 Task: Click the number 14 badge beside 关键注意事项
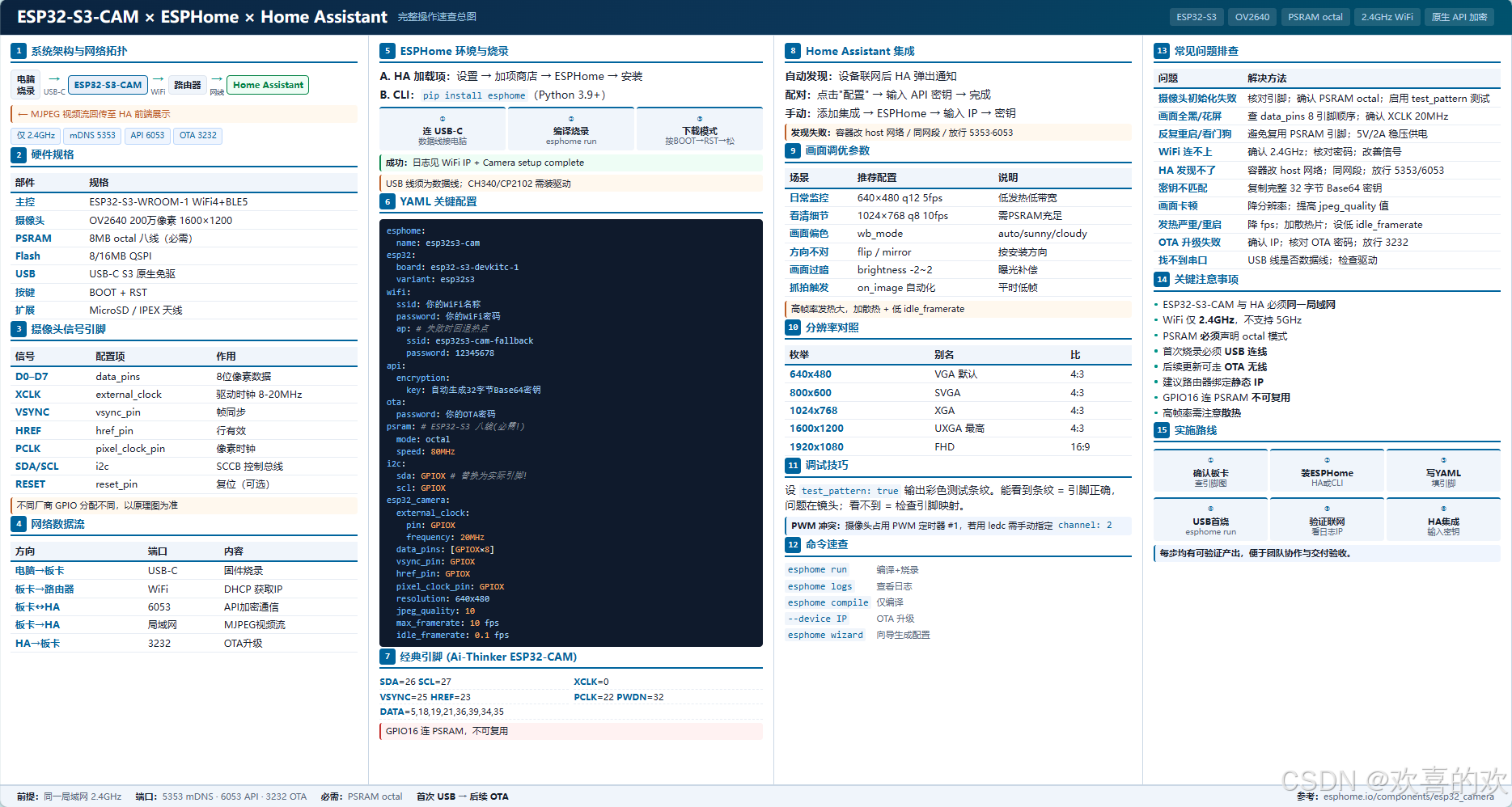click(1162, 279)
